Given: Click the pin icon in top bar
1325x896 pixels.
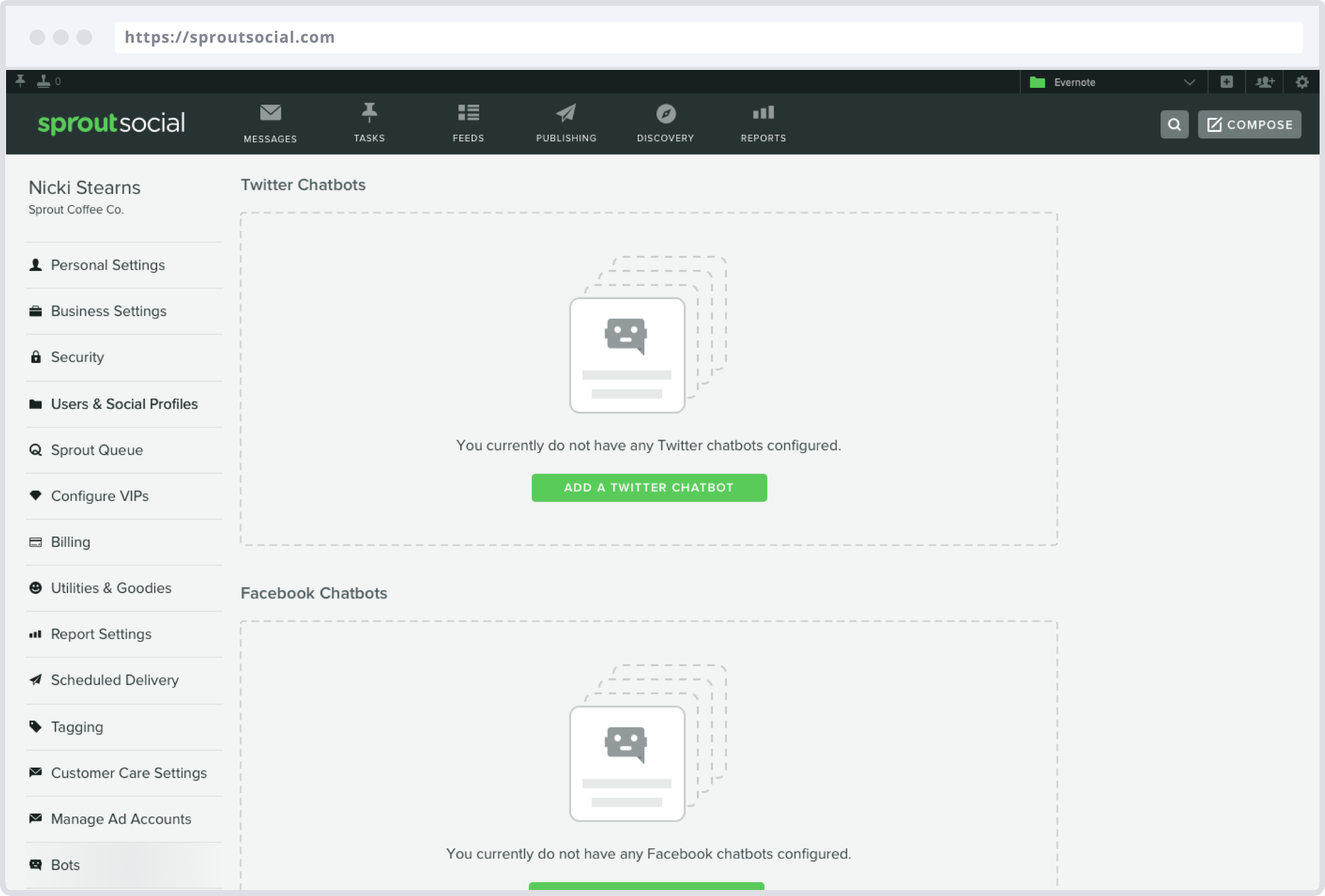Looking at the screenshot, I should tap(20, 81).
